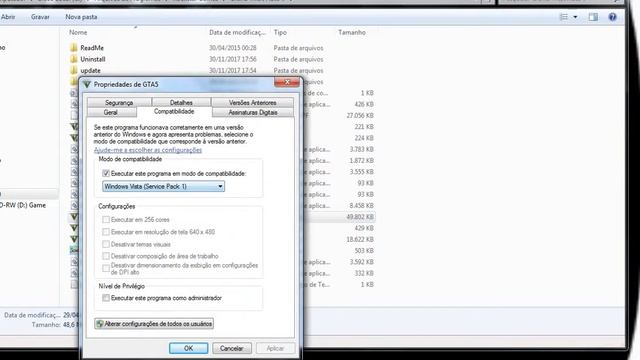The height and width of the screenshot is (360, 640).
Task: Open the Assinaturas Digitais tab
Action: click(253, 112)
